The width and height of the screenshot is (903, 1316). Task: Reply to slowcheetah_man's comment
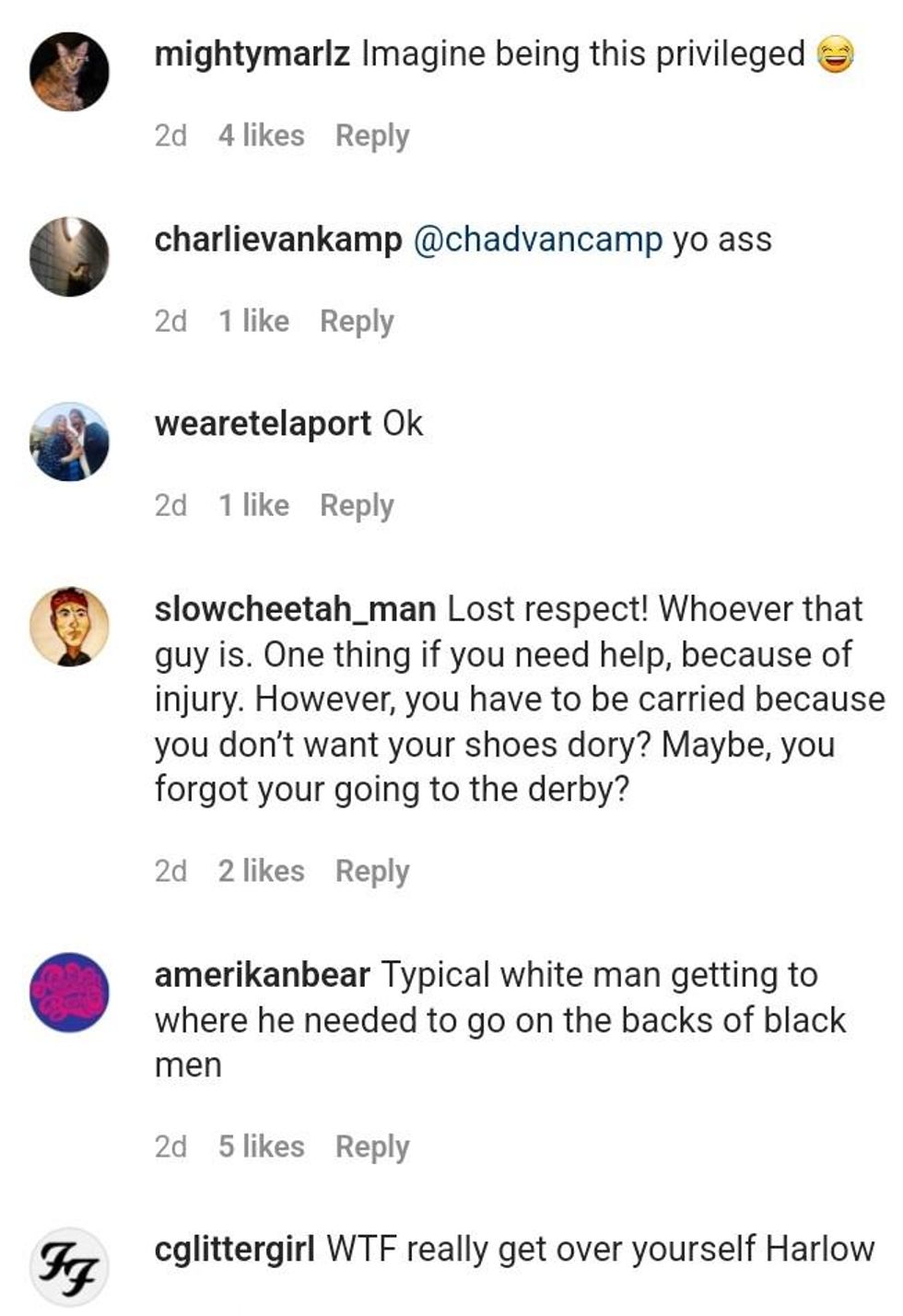click(372, 871)
